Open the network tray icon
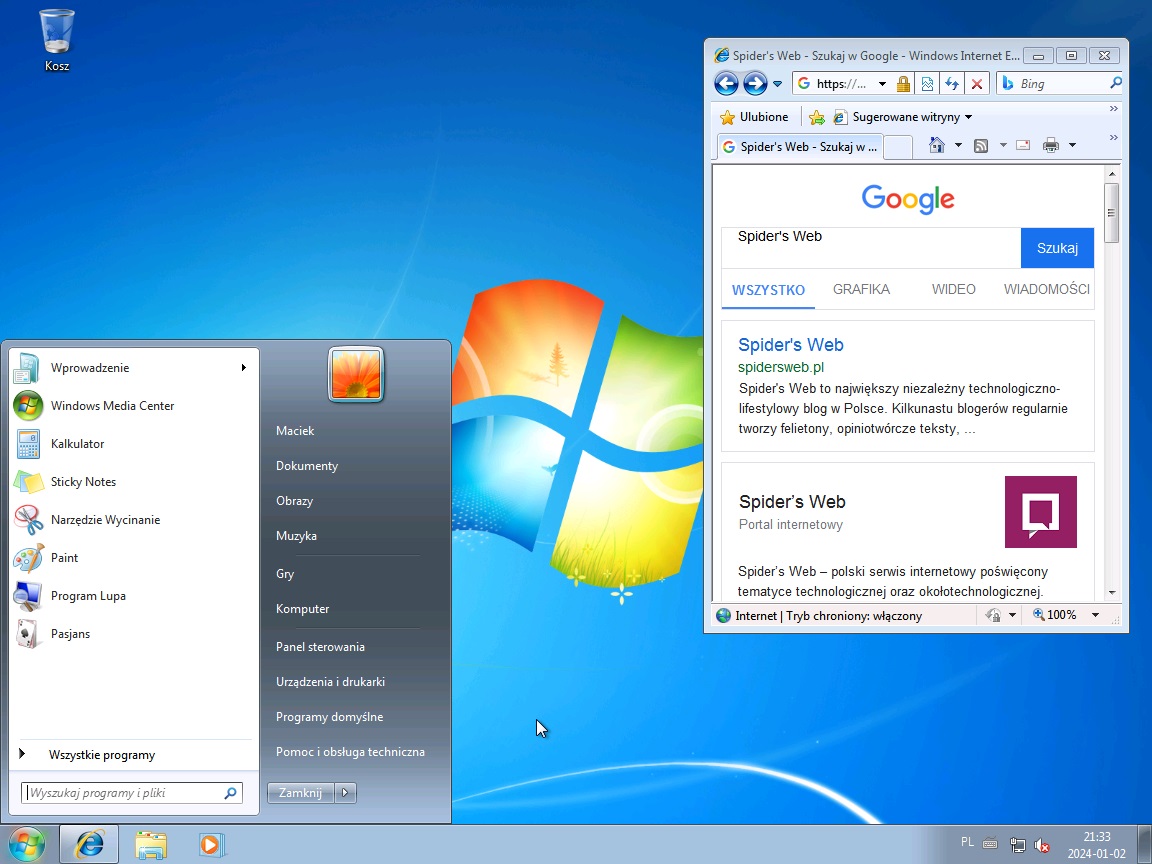The width and height of the screenshot is (1152, 864). click(x=1018, y=845)
